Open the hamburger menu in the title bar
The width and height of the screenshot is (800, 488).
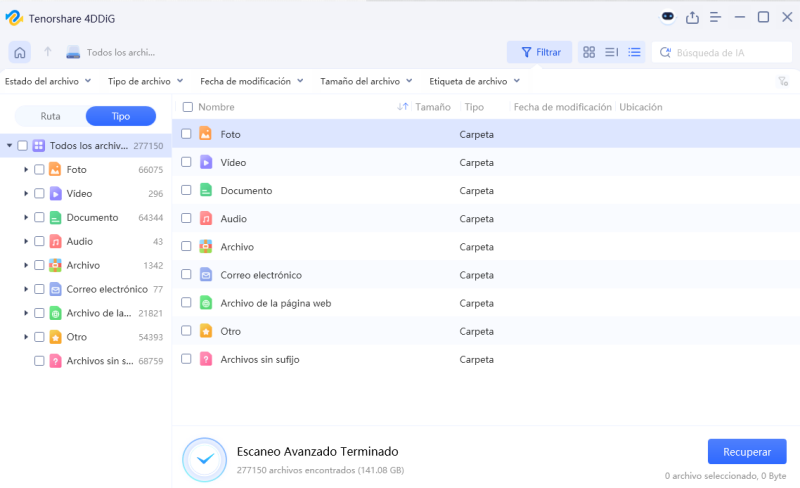[715, 17]
